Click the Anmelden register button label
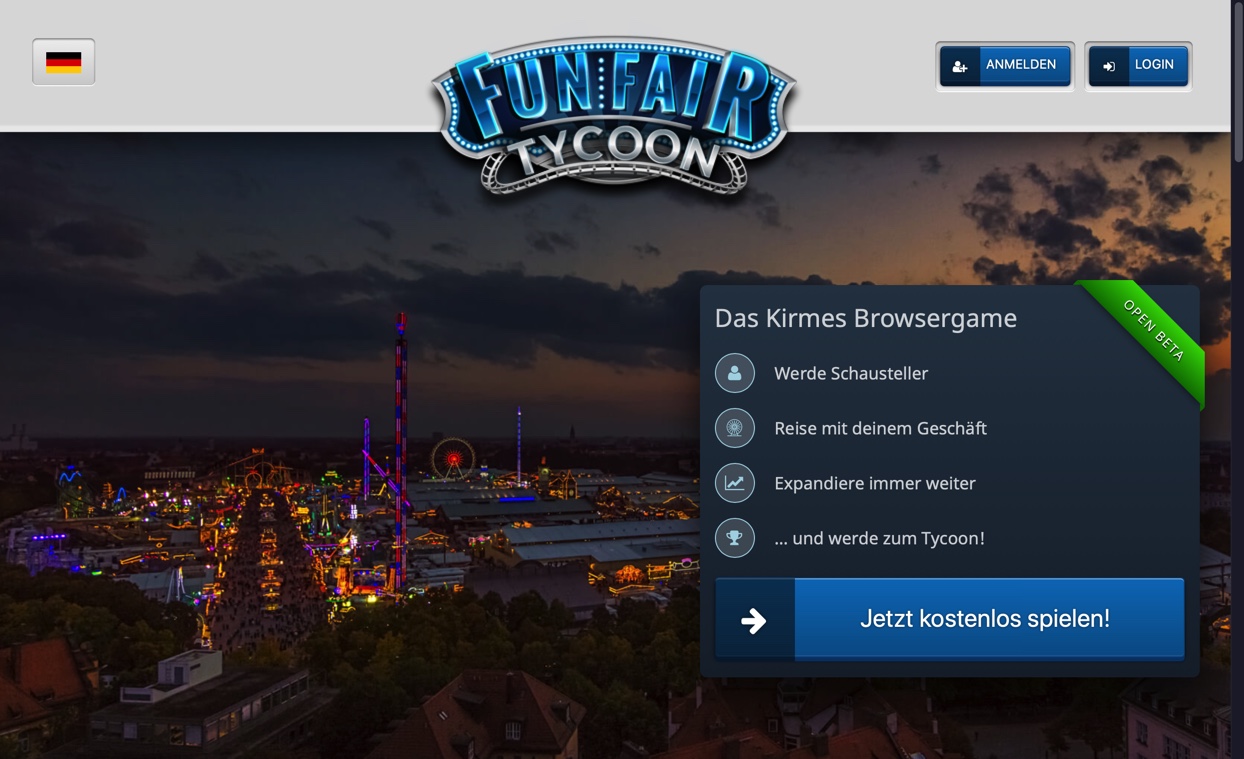This screenshot has height=759, width=1244. 1021,64
